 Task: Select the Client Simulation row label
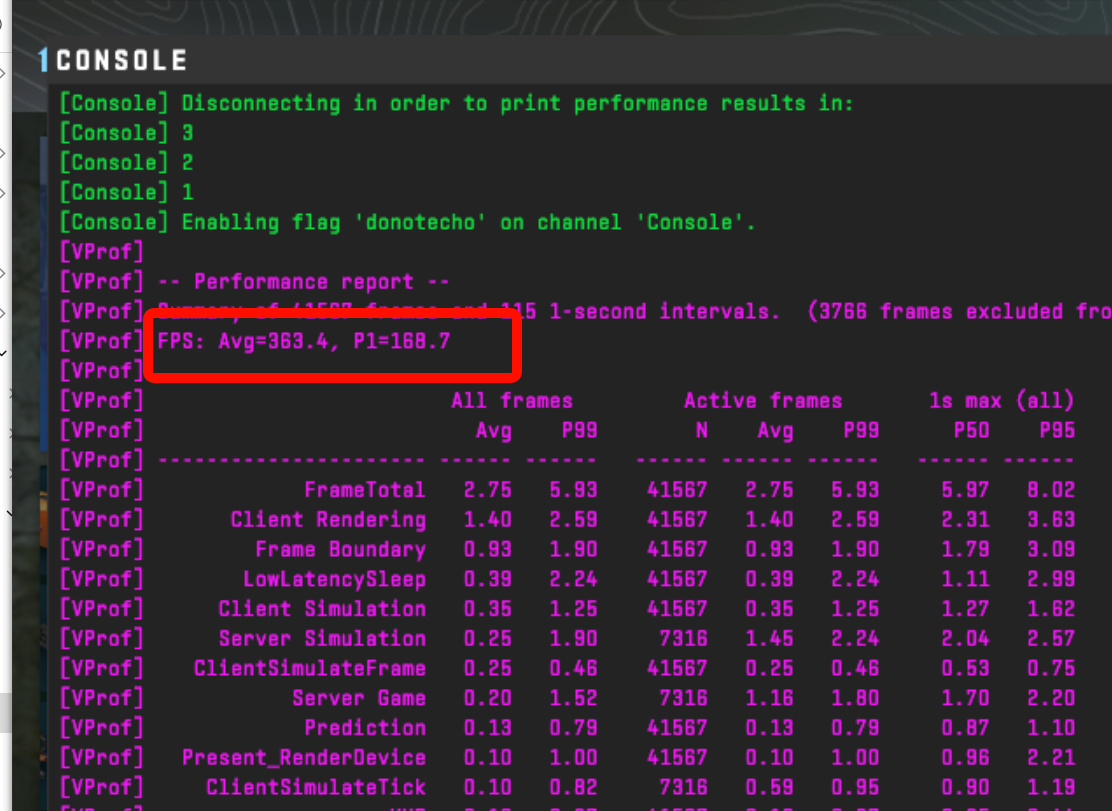(322, 609)
